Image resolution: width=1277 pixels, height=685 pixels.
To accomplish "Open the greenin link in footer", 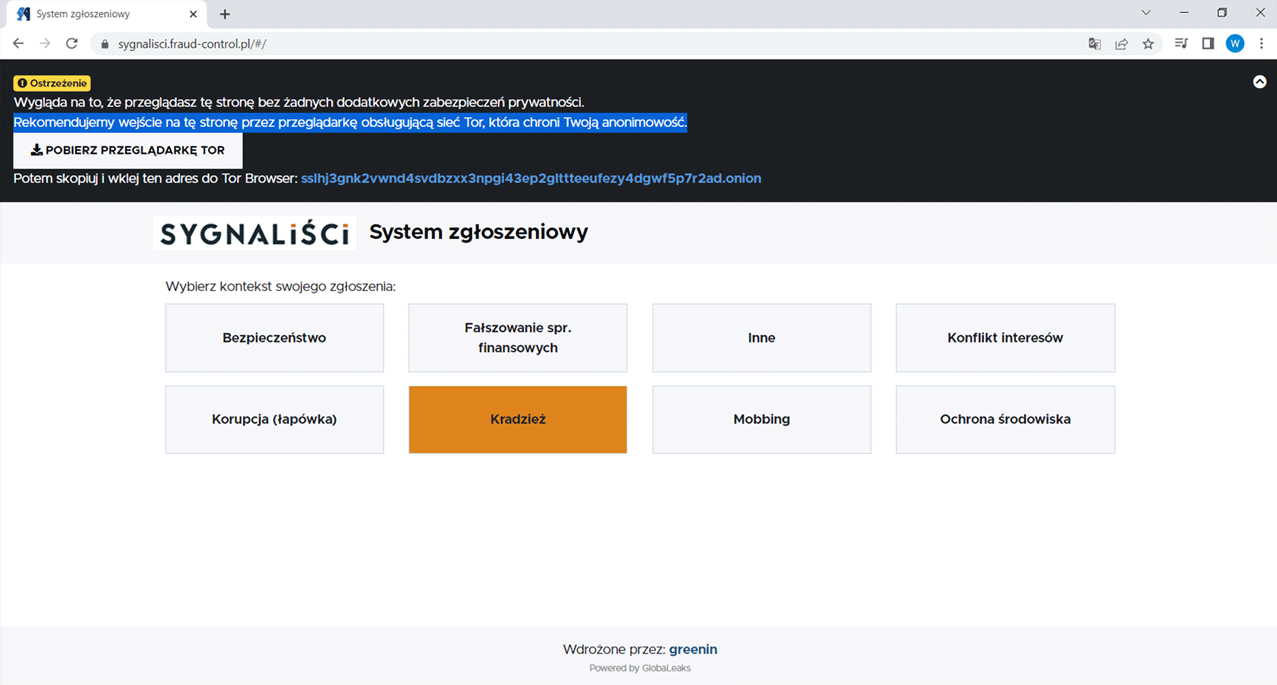I will click(x=693, y=649).
